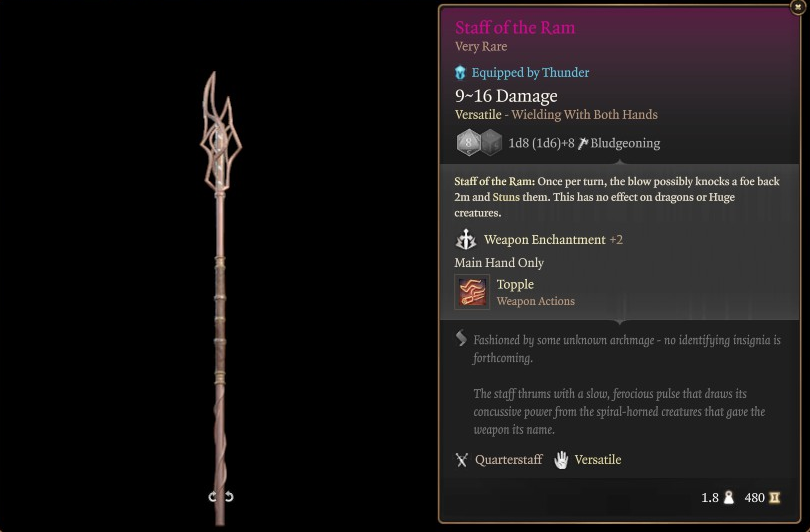Screen dimensions: 810x532
Task: Click the Versatile hand icon
Action: [x=561, y=460]
